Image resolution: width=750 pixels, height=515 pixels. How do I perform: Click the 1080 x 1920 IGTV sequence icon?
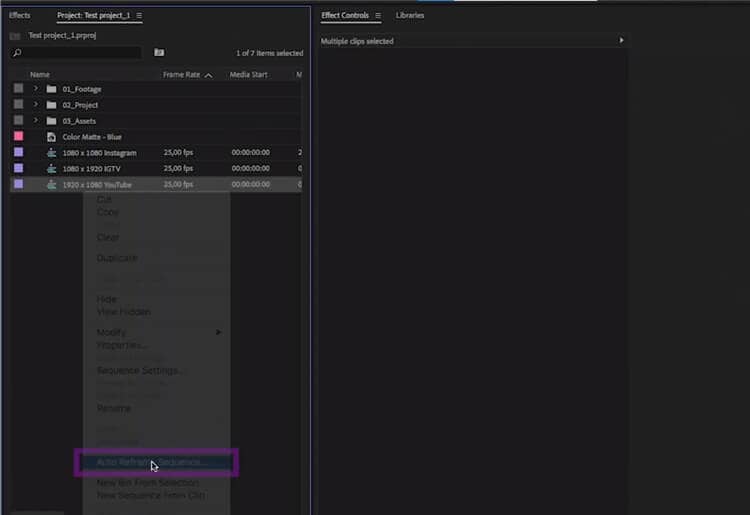point(51,169)
